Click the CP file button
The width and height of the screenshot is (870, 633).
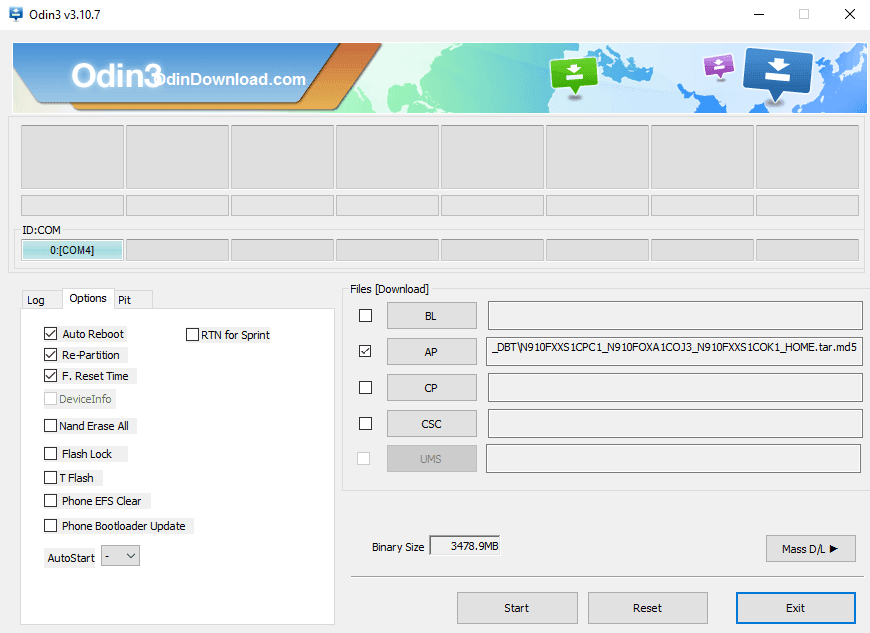(x=432, y=388)
